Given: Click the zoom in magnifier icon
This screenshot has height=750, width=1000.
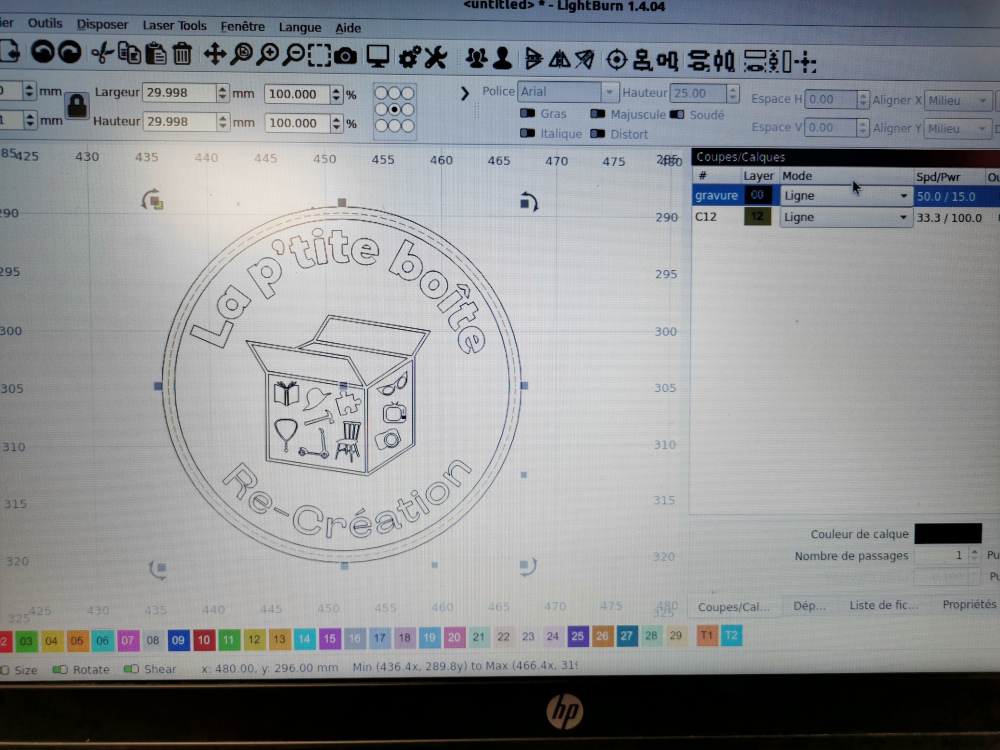Looking at the screenshot, I should 268,54.
